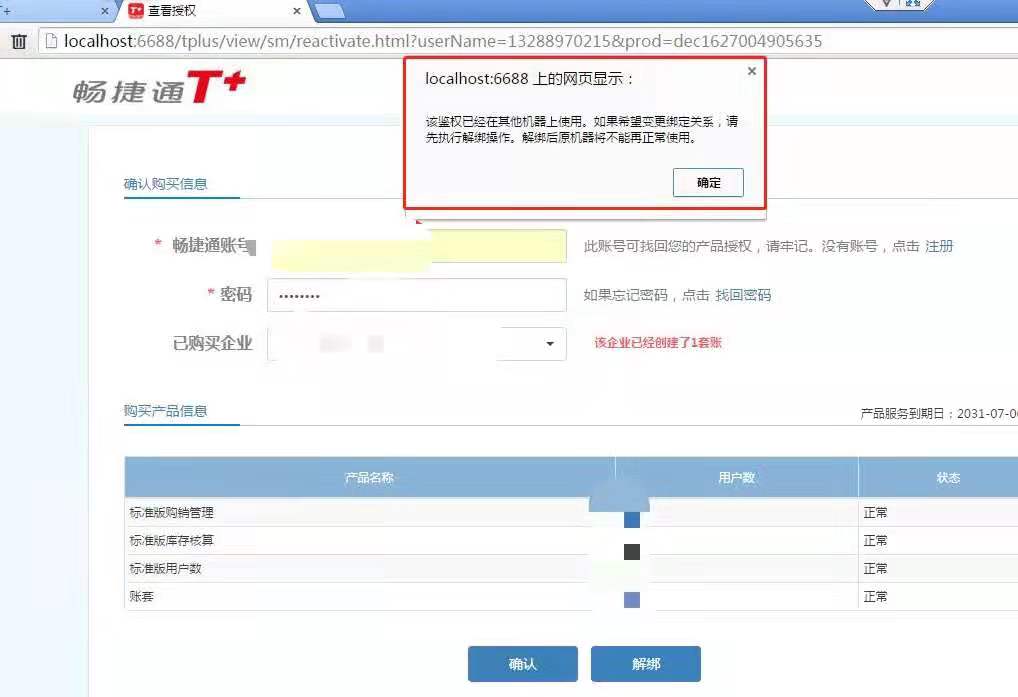Open the 注册 link
The image size is (1018, 697).
939,246
